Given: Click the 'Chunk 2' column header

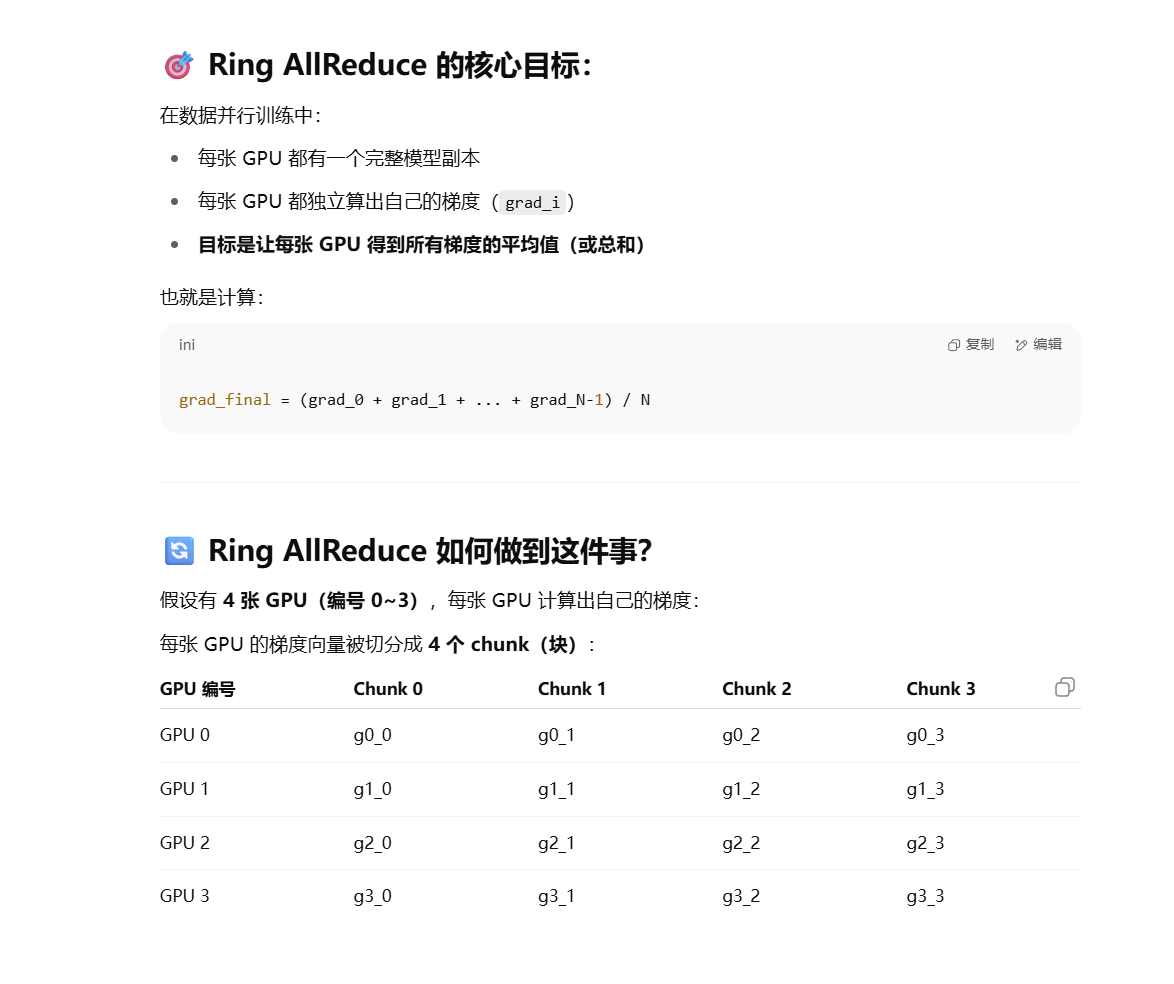Looking at the screenshot, I should (756, 689).
